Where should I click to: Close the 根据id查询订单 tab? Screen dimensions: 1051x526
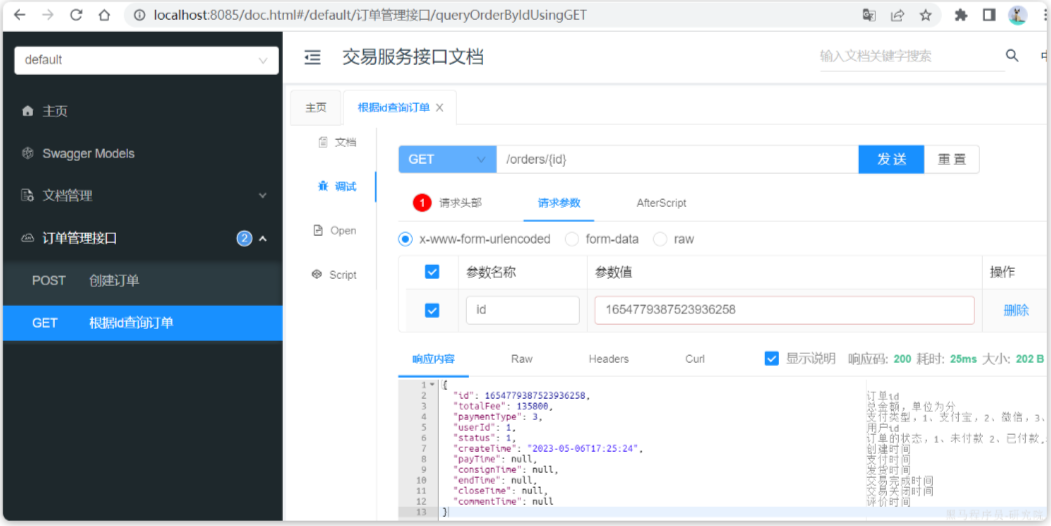[440, 108]
